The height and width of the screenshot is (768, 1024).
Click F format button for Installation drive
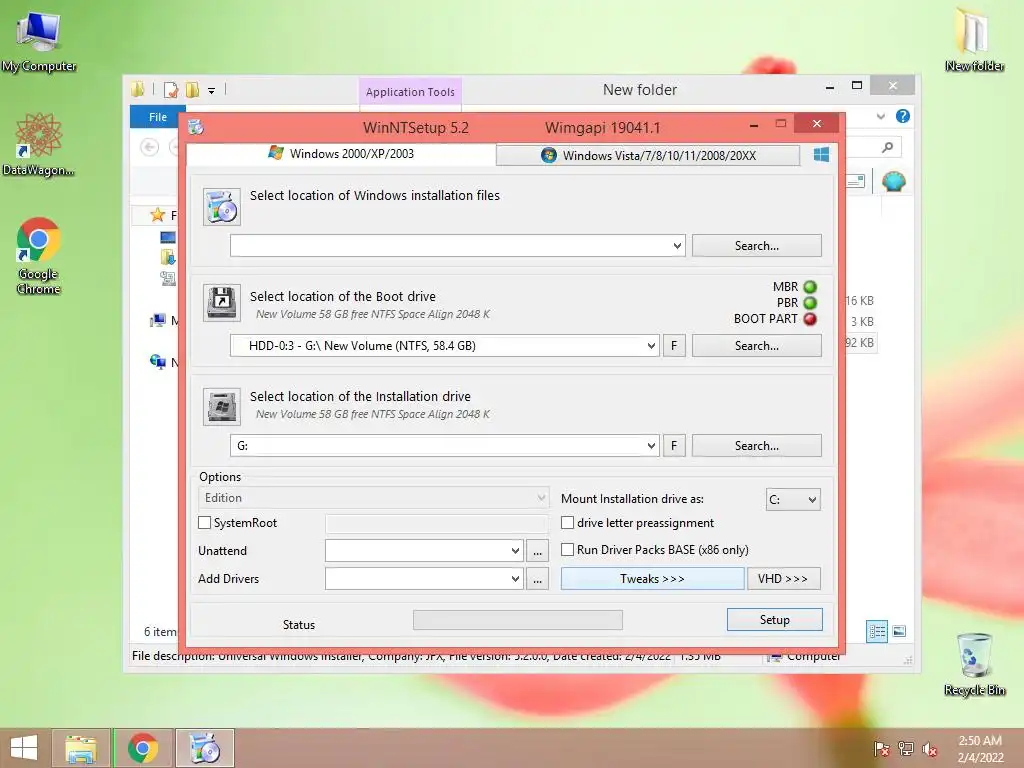pyautogui.click(x=674, y=446)
